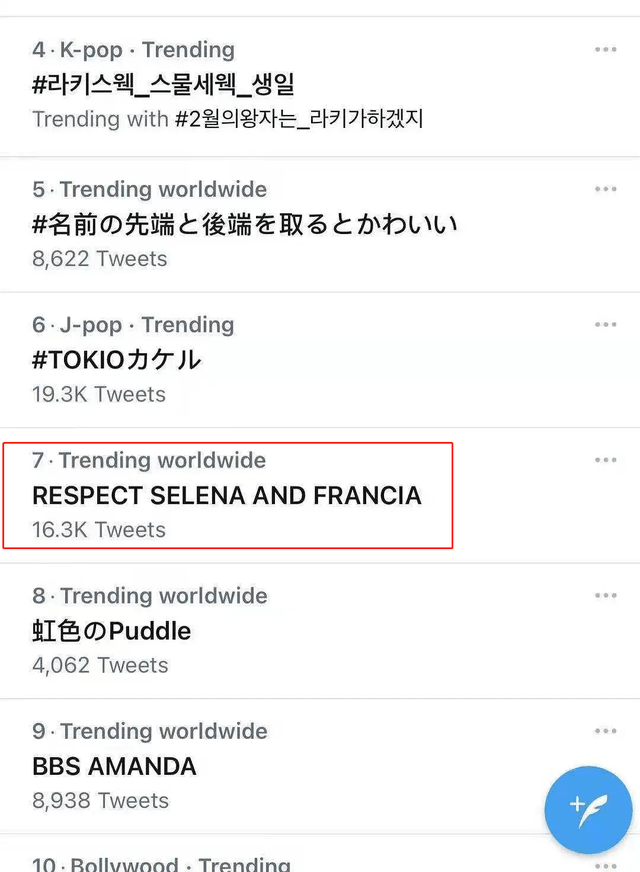The height and width of the screenshot is (872, 640).
Task: Open the BBS AMANDA trending topic
Action: pyautogui.click(x=114, y=767)
